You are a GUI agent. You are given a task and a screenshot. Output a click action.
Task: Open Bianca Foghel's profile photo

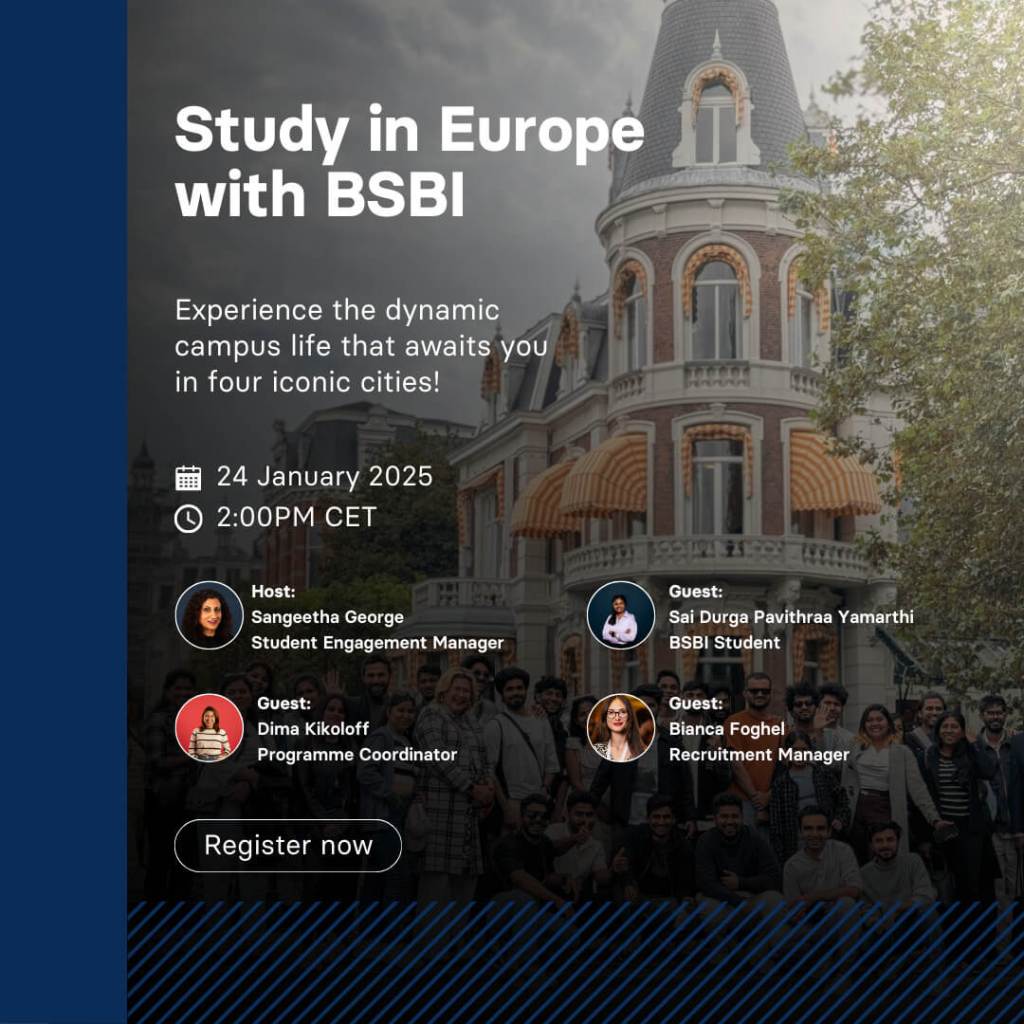[x=620, y=728]
